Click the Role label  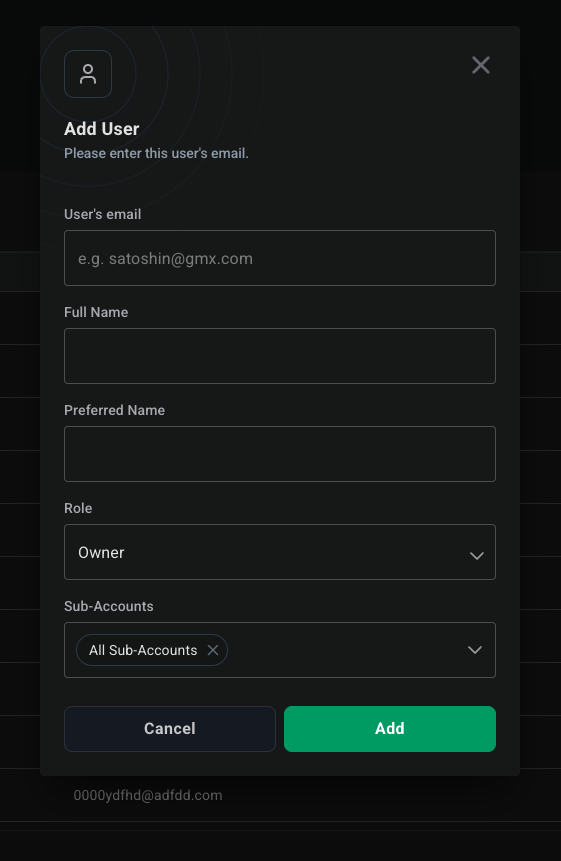(x=78, y=508)
